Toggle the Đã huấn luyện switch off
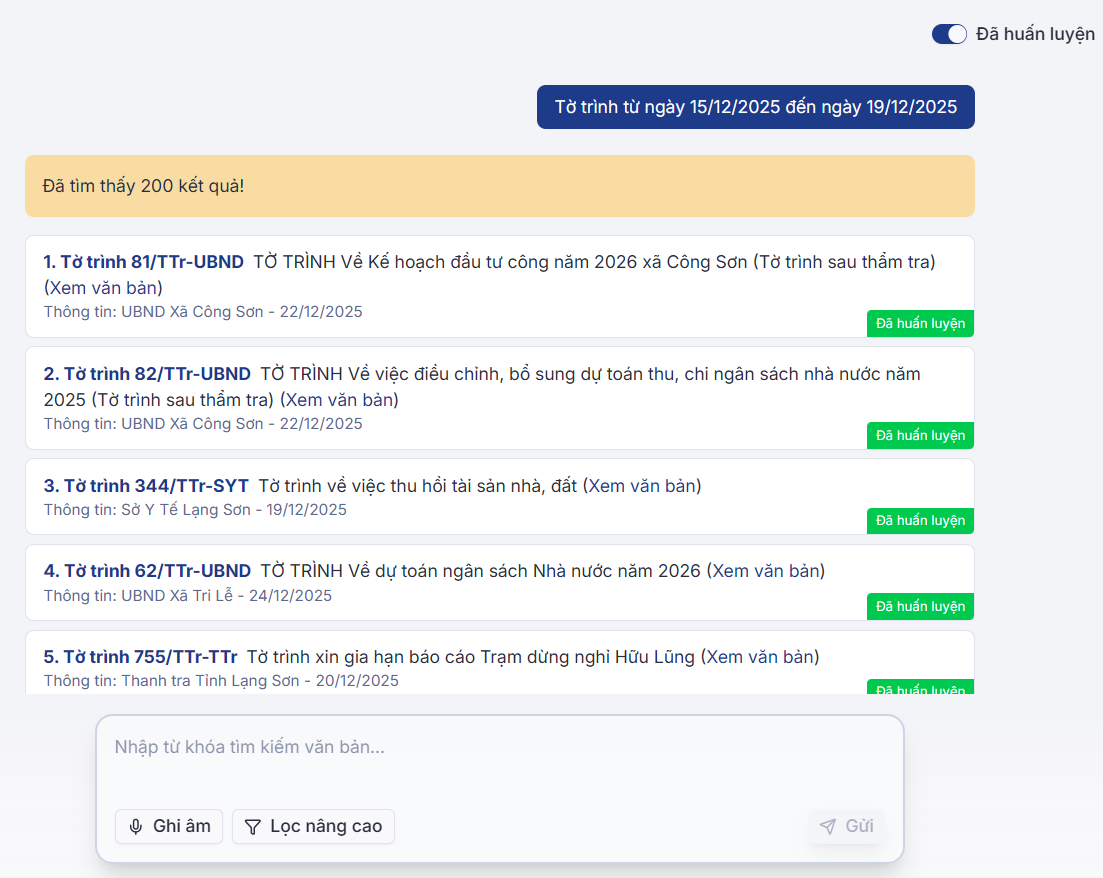 click(949, 34)
